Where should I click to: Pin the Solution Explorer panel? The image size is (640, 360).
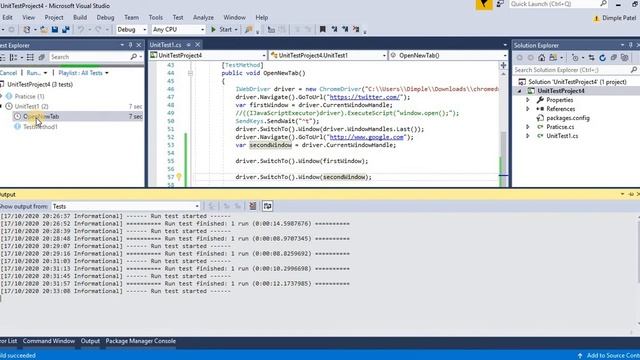coord(631,45)
